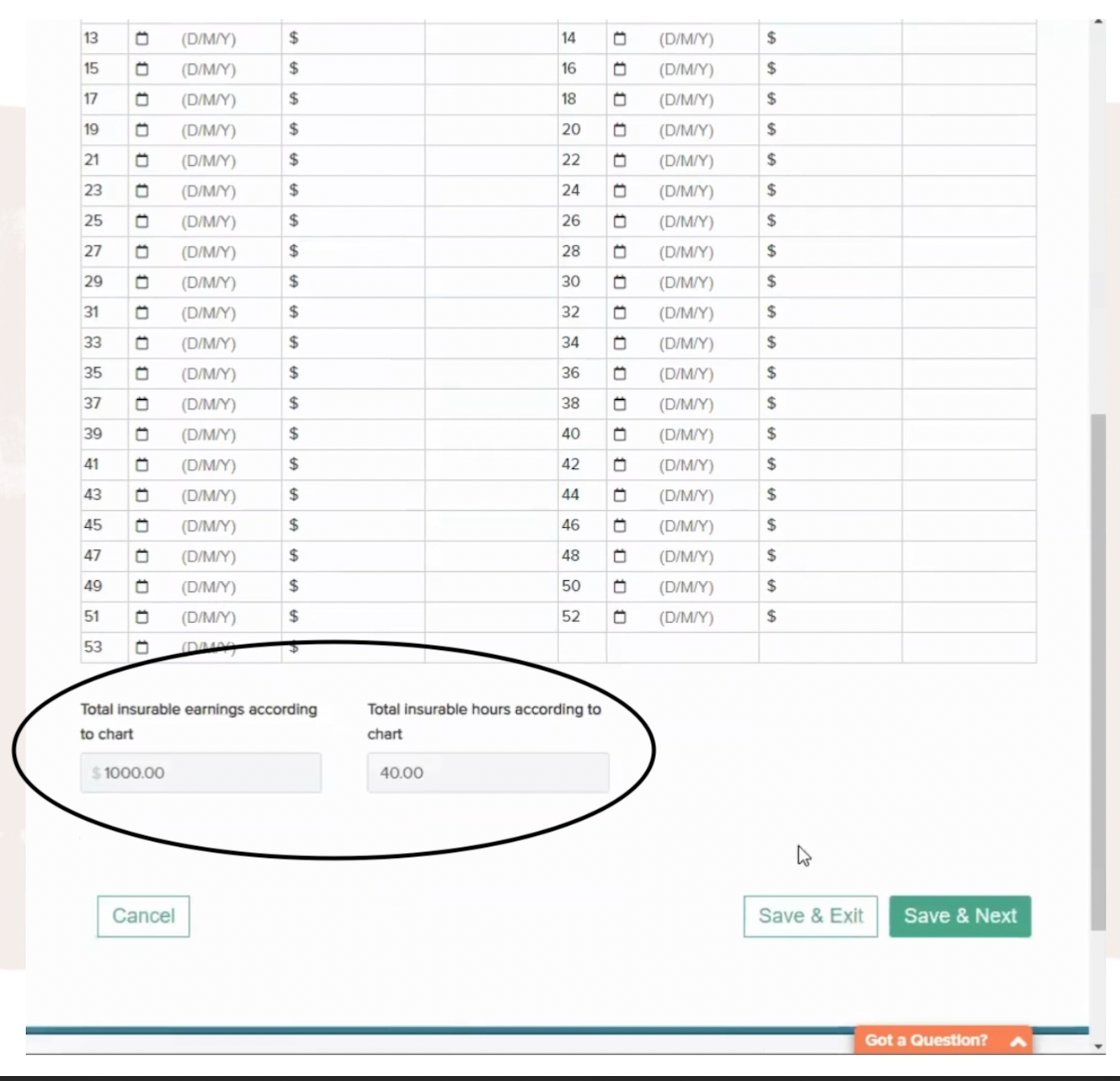Select the 'Total insurable hours according to' label
1120x1081 pixels.
coord(484,710)
